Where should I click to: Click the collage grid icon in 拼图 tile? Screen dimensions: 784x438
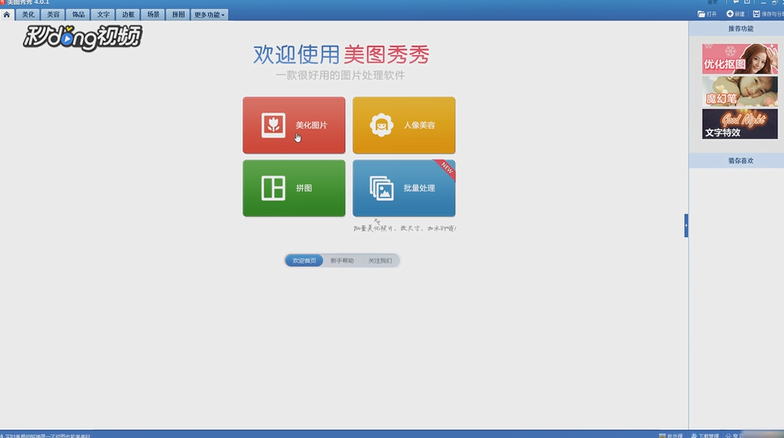[273, 188]
